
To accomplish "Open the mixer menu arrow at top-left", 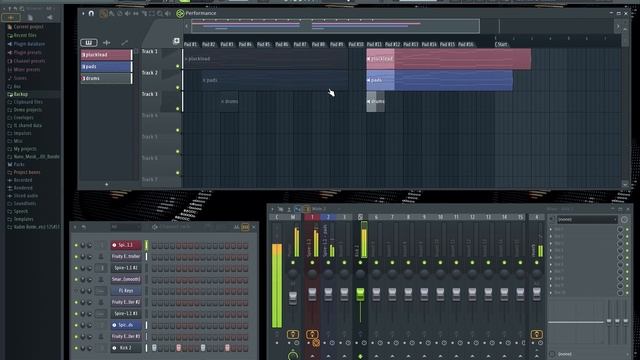I will tap(272, 209).
